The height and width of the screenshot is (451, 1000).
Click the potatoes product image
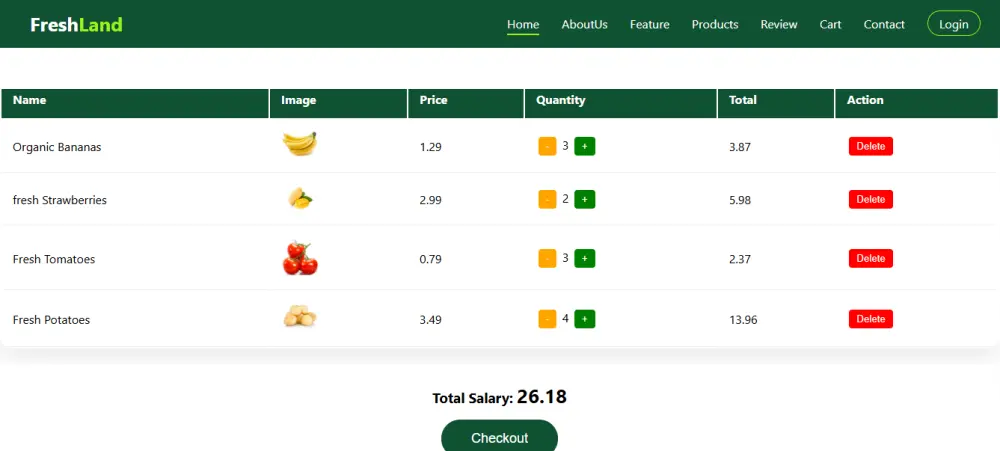(x=300, y=316)
